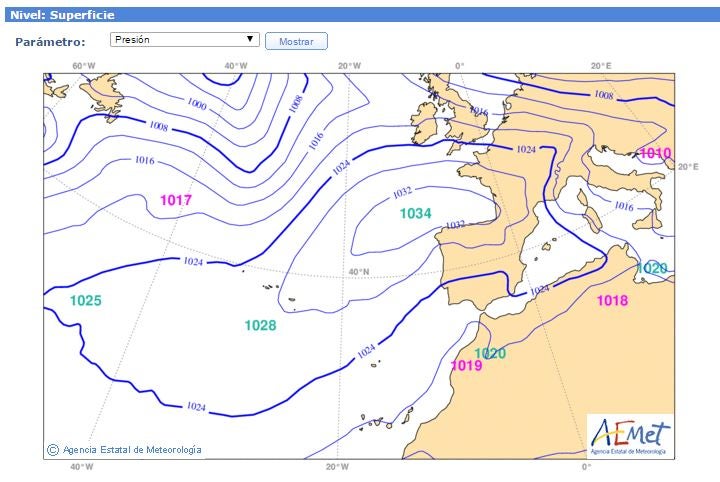Click the green 1025 pressure value
The width and height of the screenshot is (720, 482).
click(86, 301)
